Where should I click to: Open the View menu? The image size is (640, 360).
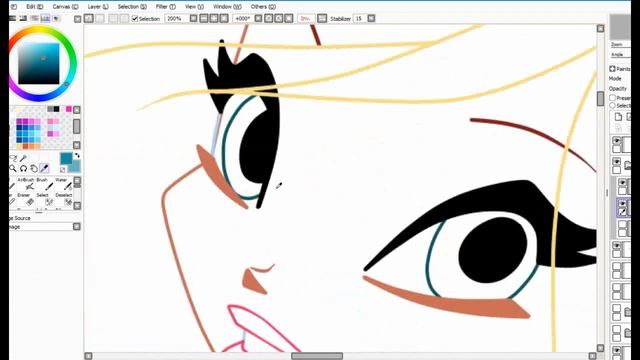(194, 7)
